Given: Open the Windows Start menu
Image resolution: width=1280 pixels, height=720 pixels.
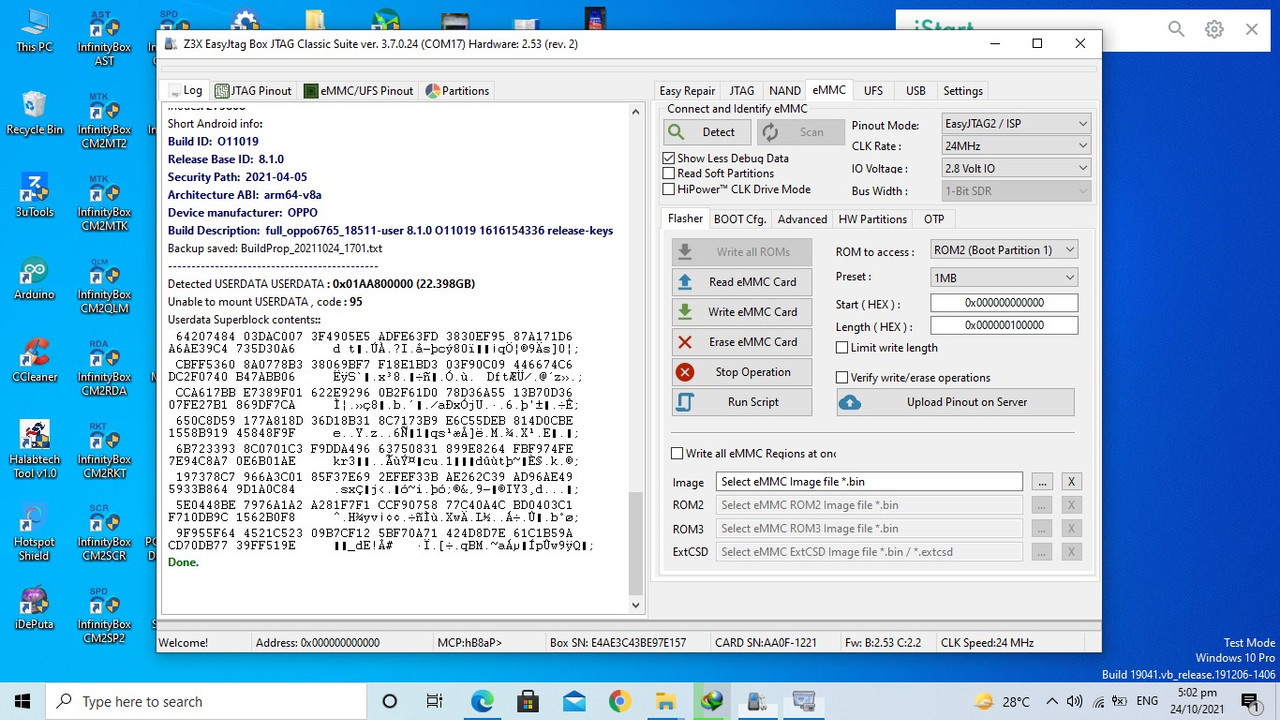Looking at the screenshot, I should [x=23, y=701].
